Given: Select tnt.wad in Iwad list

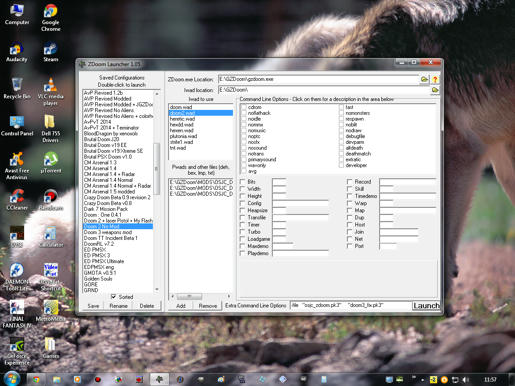Looking at the screenshot, I should (201, 148).
